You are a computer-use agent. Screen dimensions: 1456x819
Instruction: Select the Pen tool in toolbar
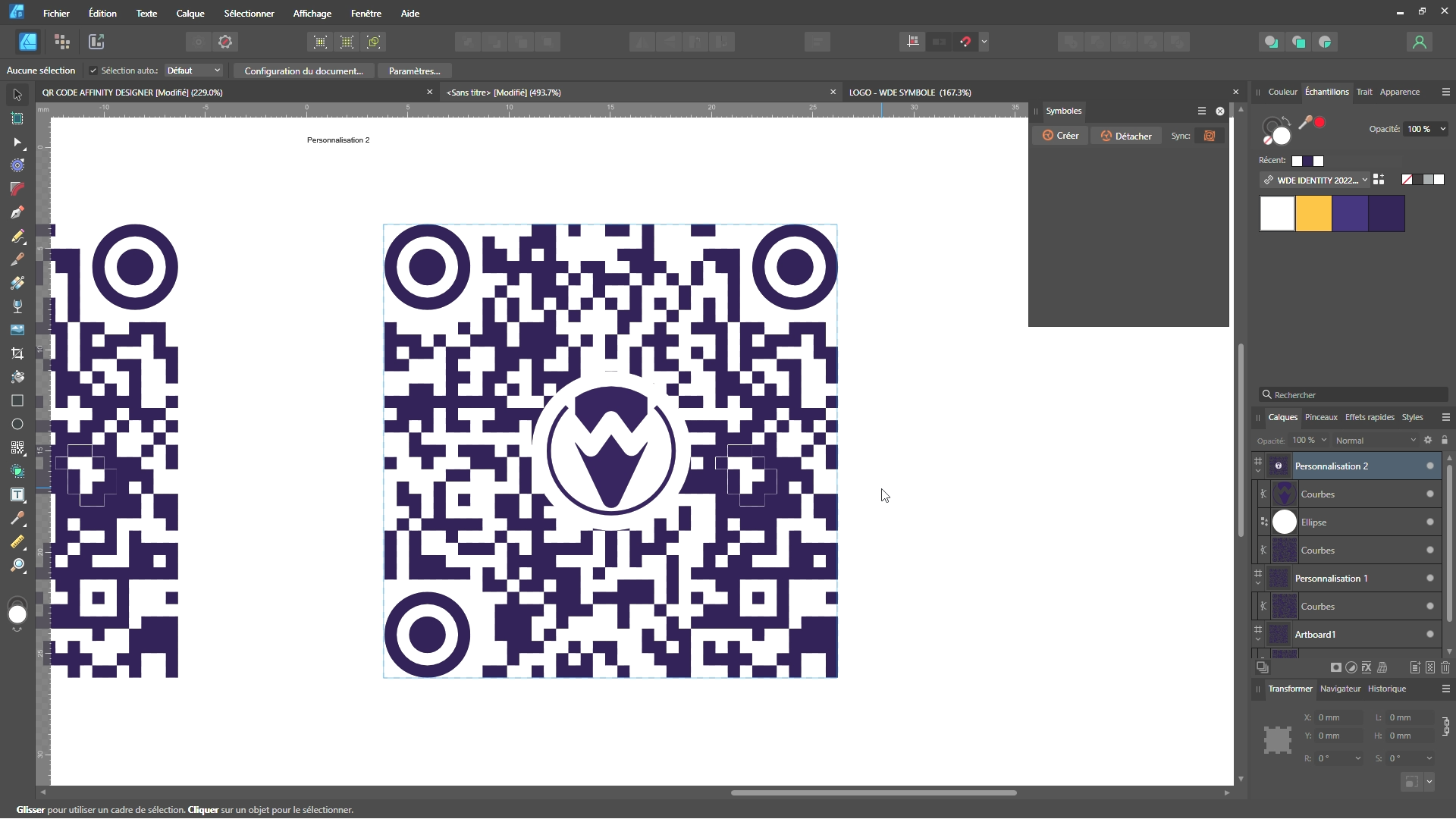[x=17, y=212]
